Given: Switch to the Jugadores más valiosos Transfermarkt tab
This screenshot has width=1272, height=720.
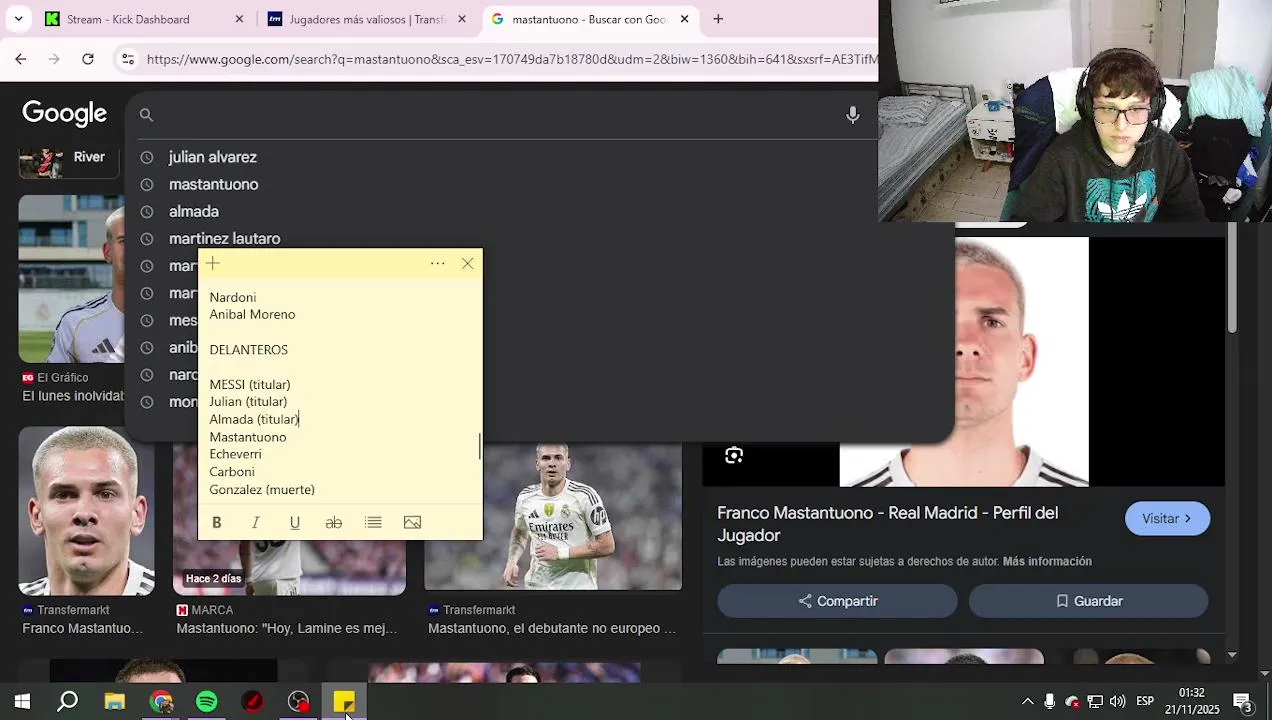Looking at the screenshot, I should click(367, 19).
